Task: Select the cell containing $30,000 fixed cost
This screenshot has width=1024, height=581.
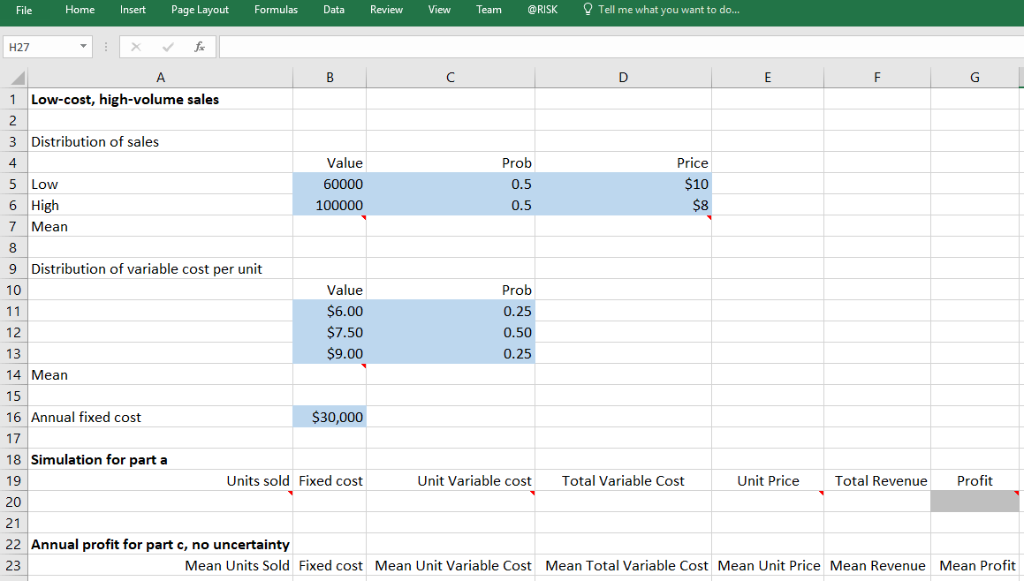Action: pyautogui.click(x=330, y=417)
